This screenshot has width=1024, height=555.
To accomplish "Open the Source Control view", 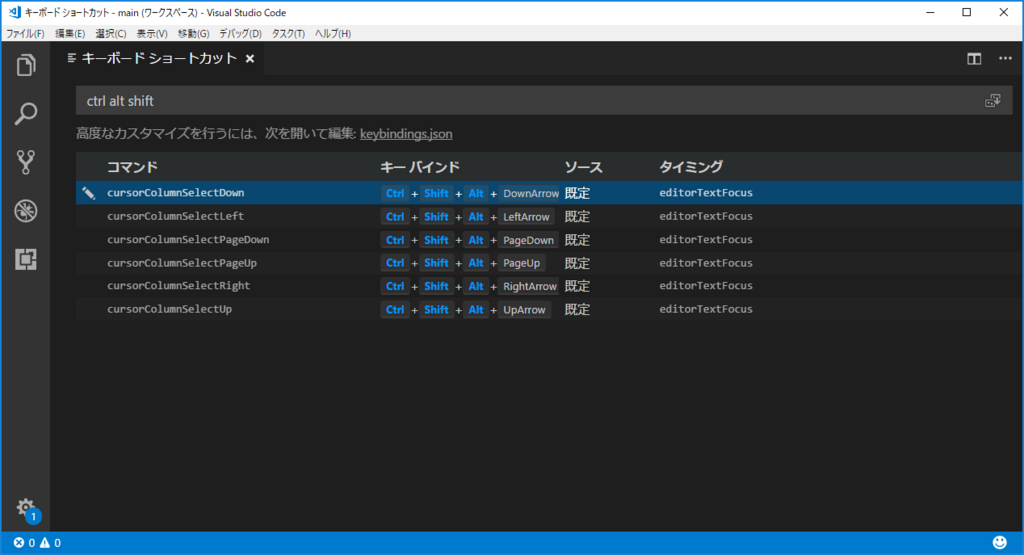I will tap(25, 162).
